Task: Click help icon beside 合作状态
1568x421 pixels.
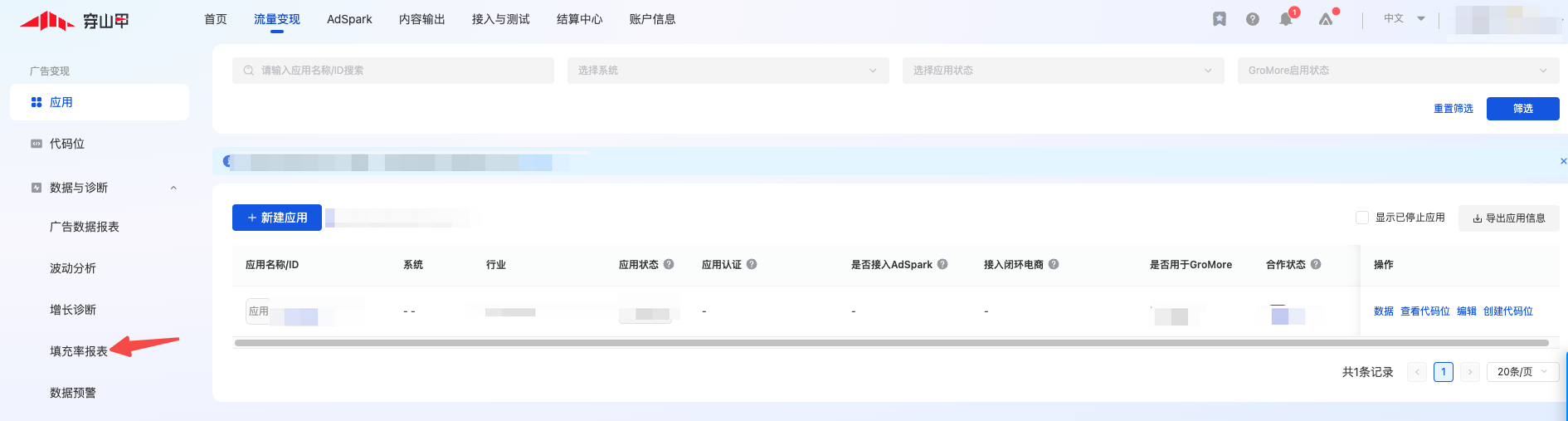Action: (1316, 264)
